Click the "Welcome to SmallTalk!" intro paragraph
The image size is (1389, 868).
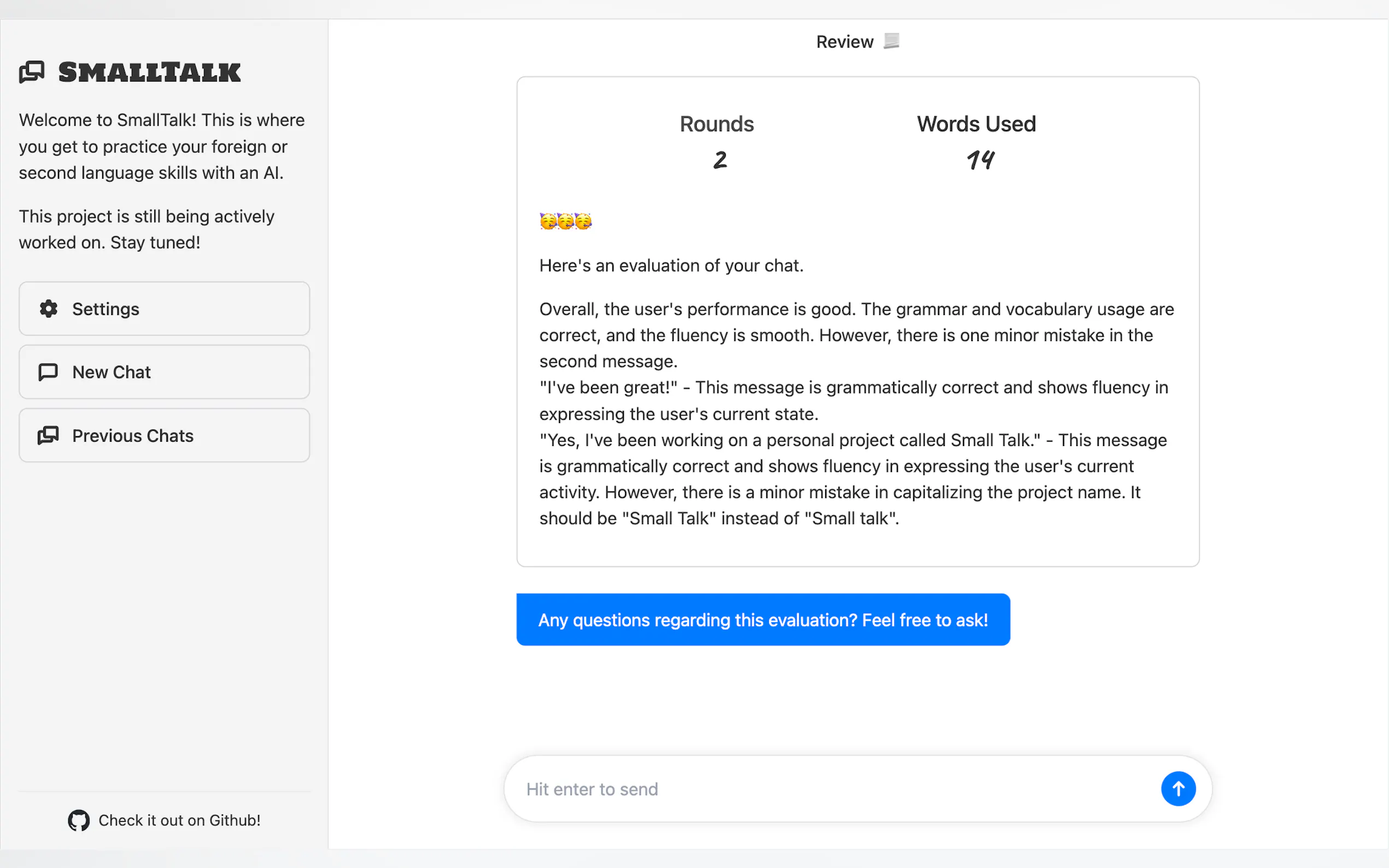162,146
